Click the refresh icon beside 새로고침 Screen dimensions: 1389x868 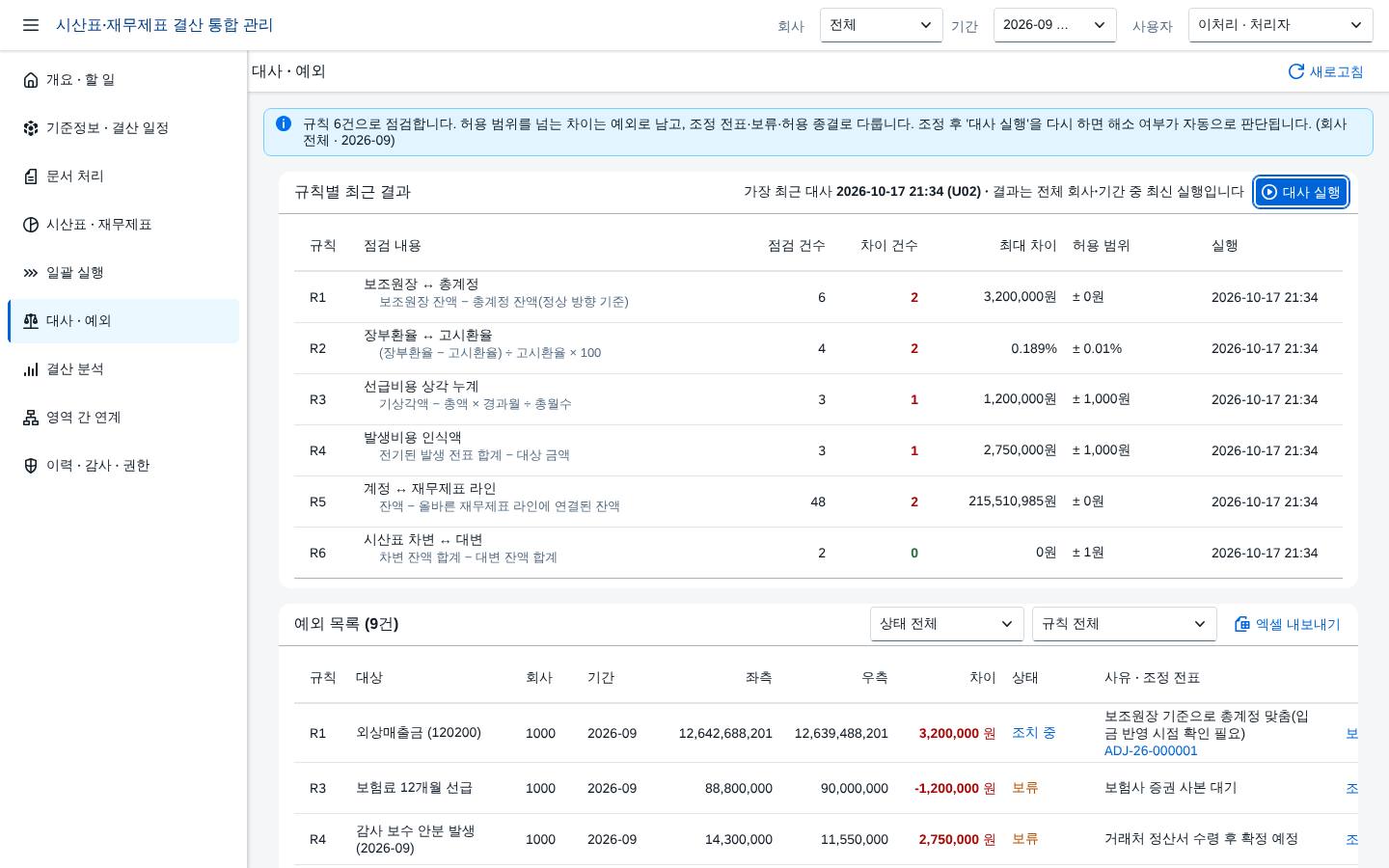1296,71
